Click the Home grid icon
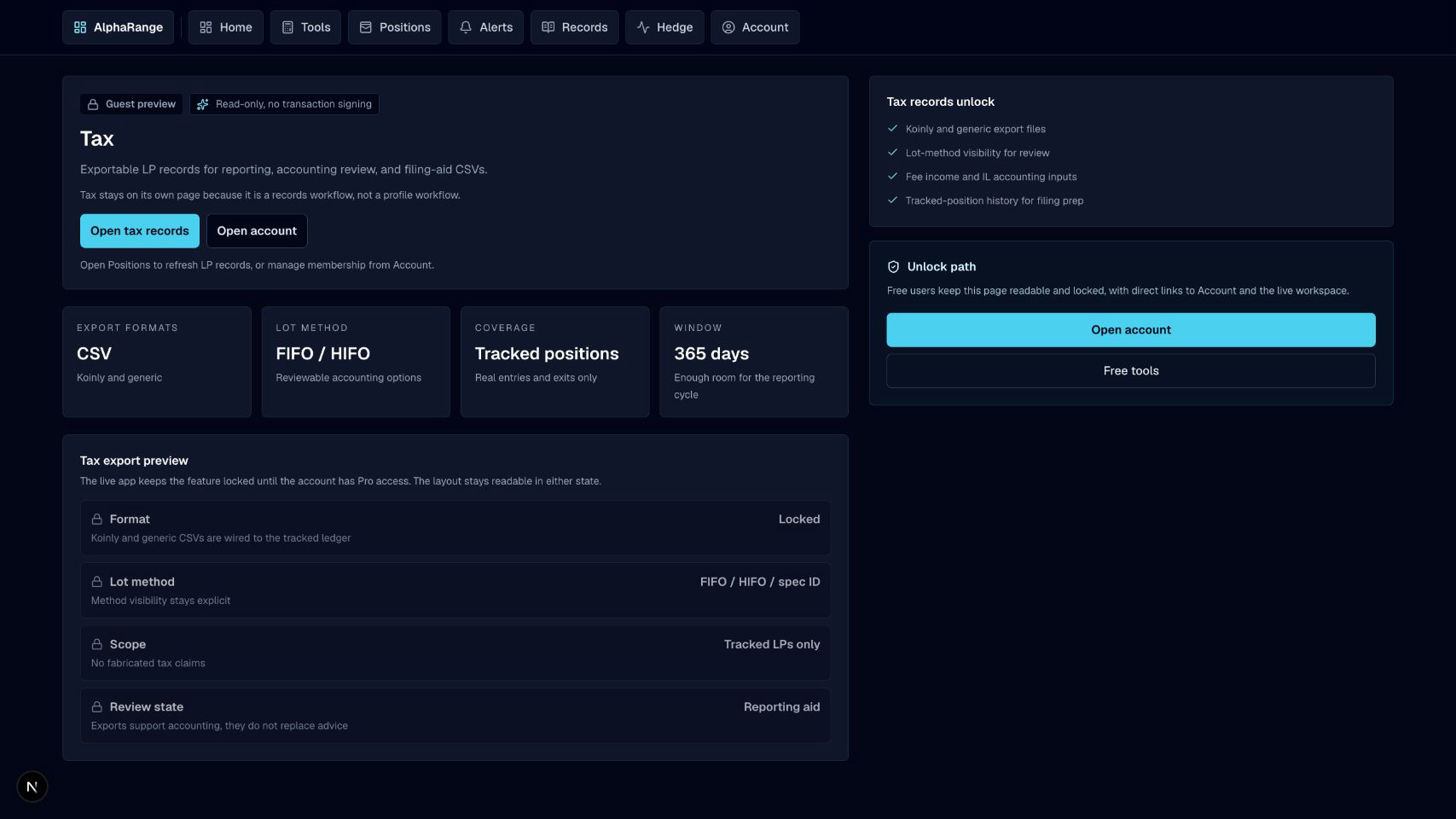1456x819 pixels. tap(206, 27)
